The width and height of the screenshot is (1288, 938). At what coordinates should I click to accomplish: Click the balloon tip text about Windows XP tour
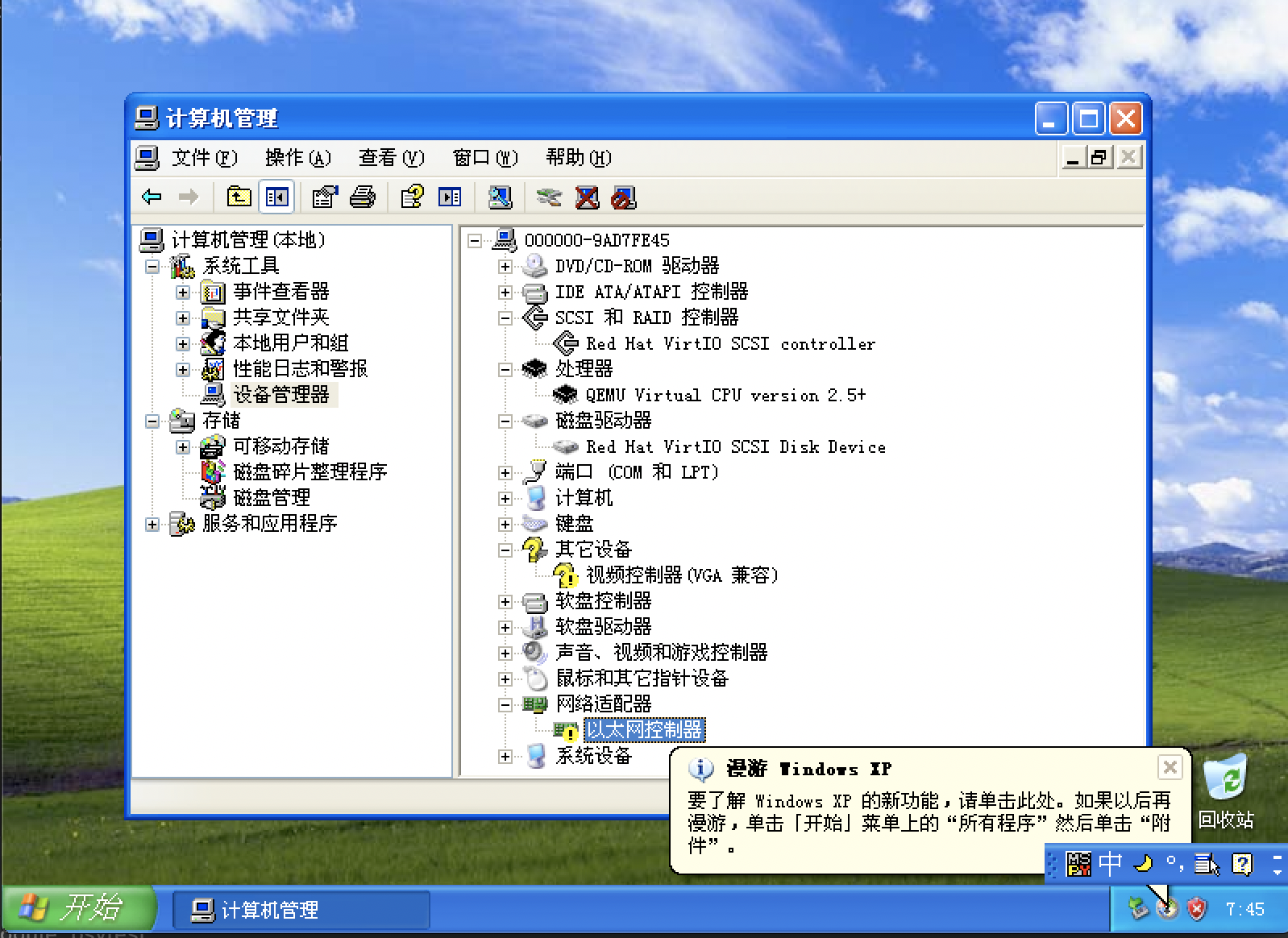coord(929,823)
